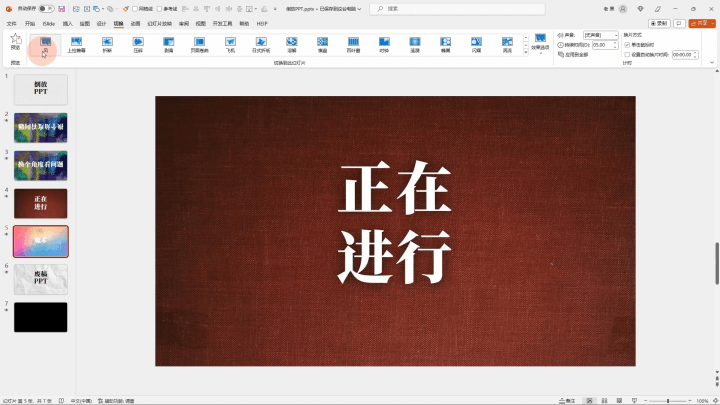720x405 pixels.
Task: Check the Guides (参考线) checkbox
Action: pos(159,9)
